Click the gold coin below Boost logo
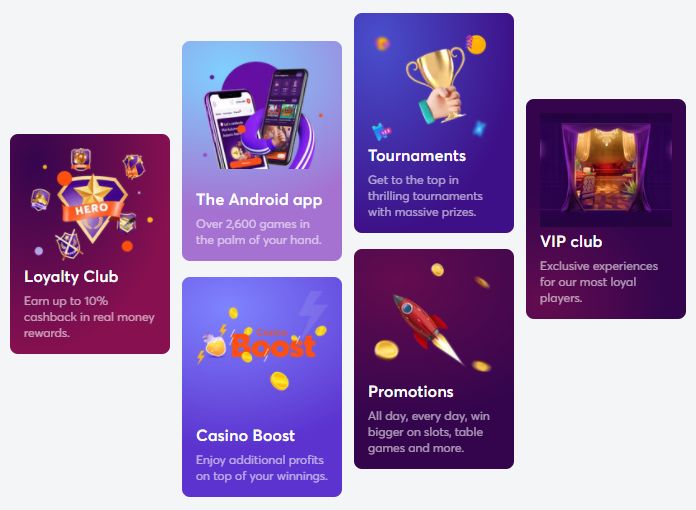The image size is (696, 510). pyautogui.click(x=280, y=381)
